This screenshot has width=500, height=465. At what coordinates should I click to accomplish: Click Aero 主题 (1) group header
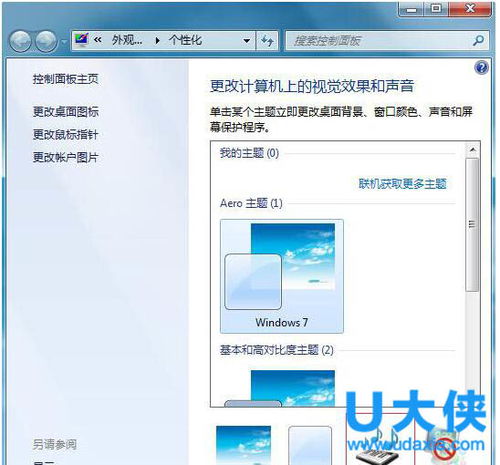(251, 203)
